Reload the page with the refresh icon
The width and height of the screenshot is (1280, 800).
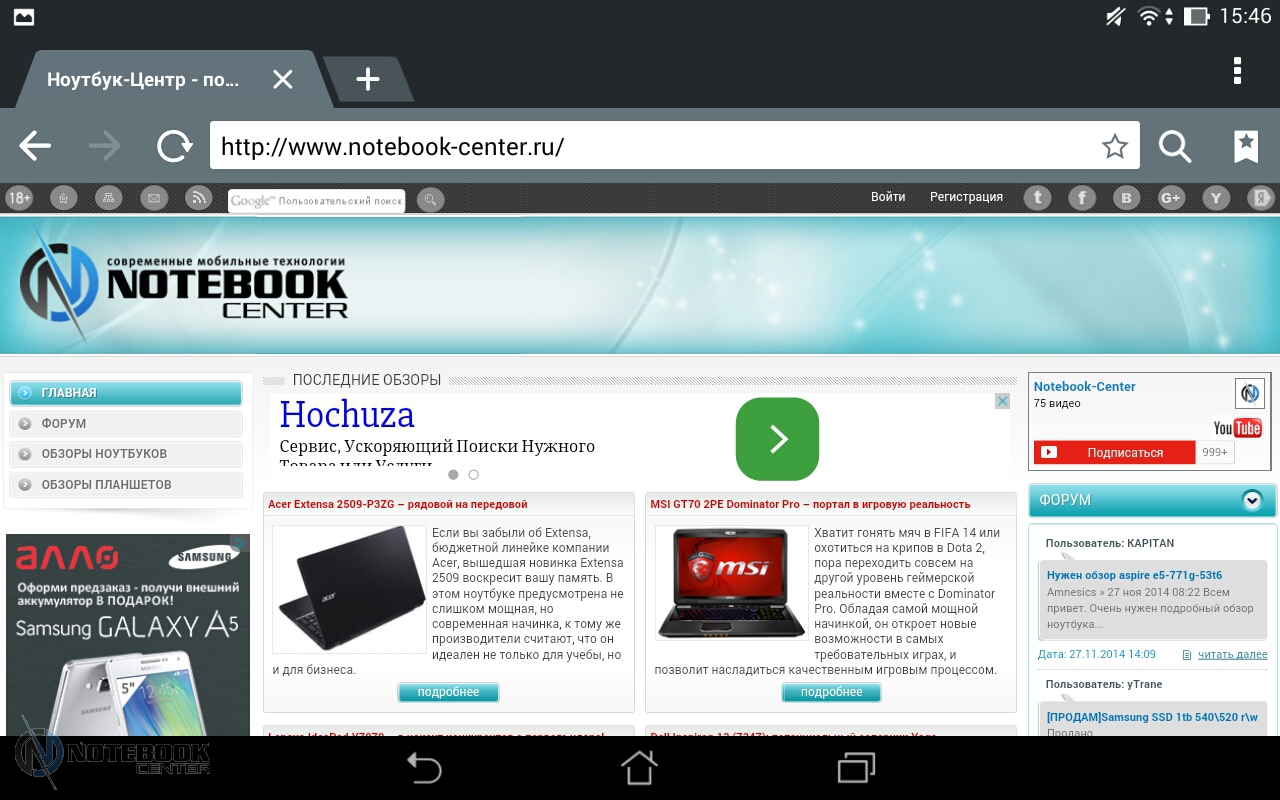175,146
